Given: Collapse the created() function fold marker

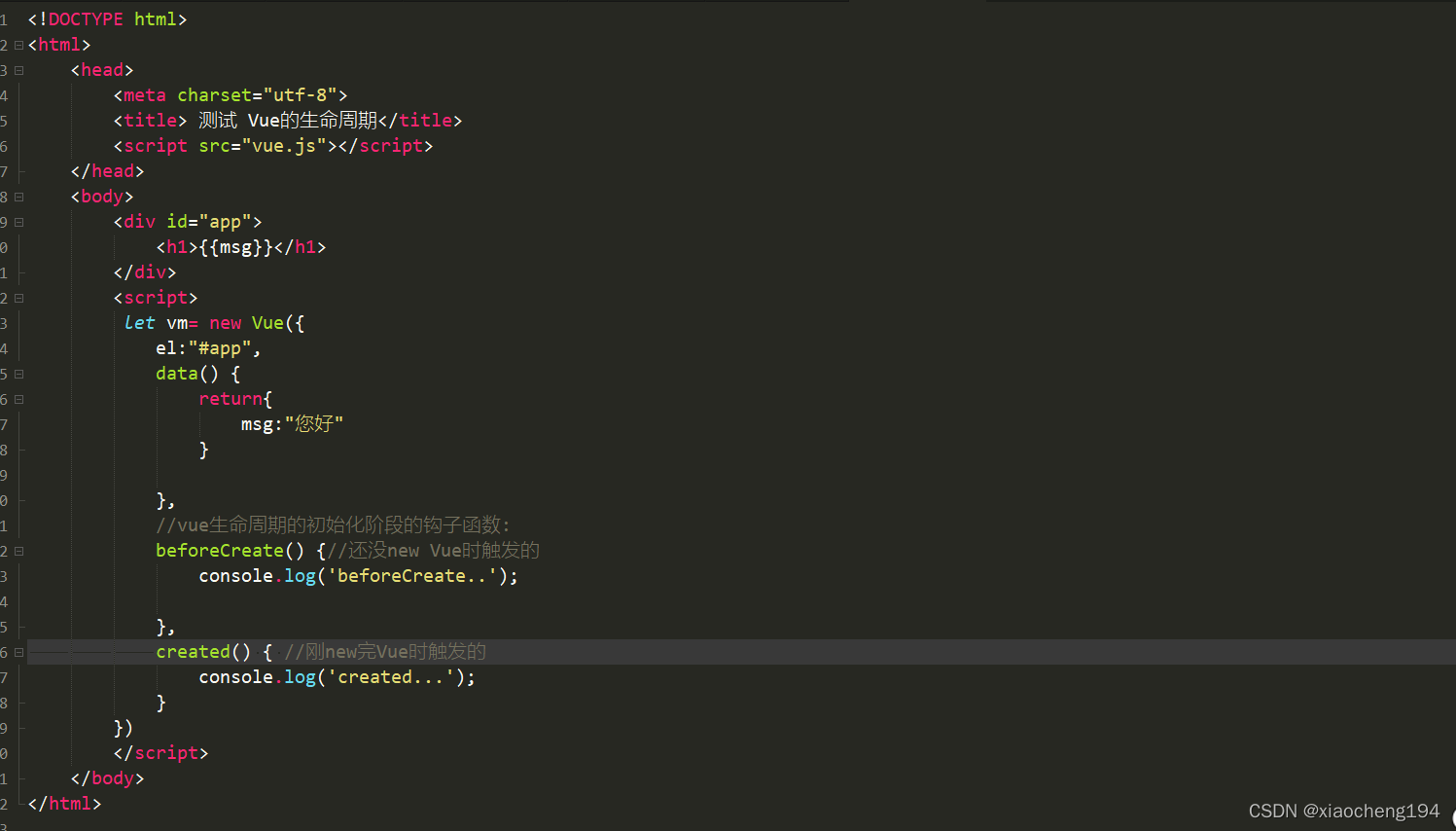Looking at the screenshot, I should click(18, 652).
